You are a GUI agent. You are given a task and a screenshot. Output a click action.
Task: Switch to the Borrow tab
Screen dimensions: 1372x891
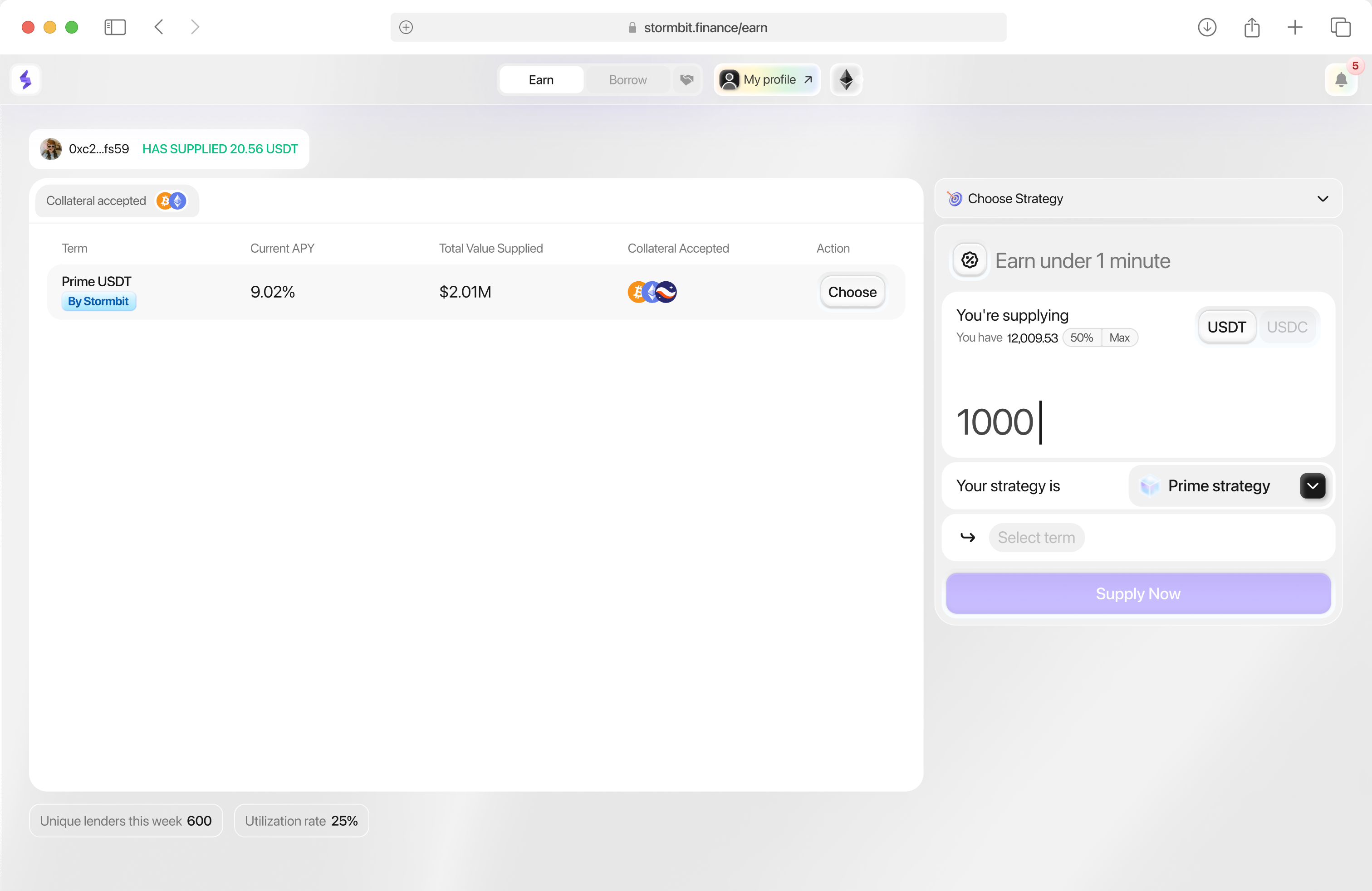click(x=627, y=79)
